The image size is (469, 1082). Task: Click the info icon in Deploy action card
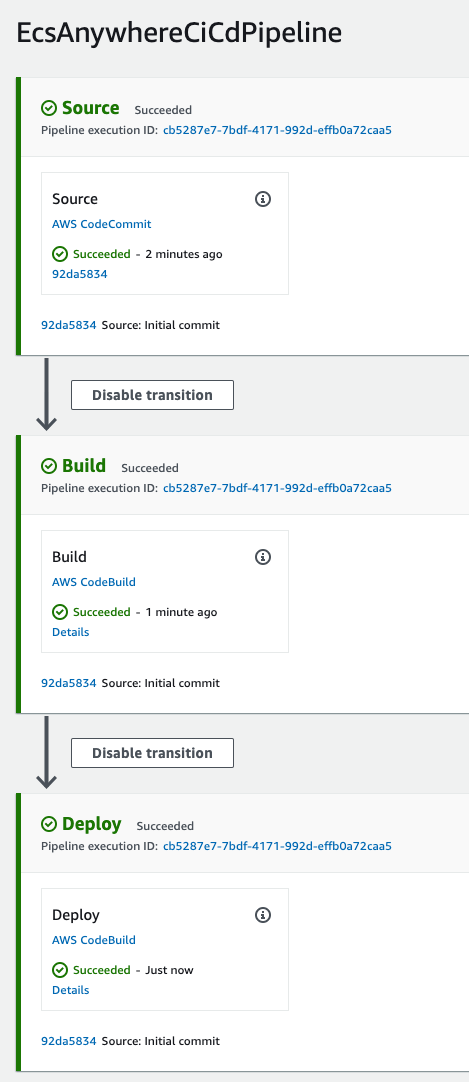tap(263, 915)
